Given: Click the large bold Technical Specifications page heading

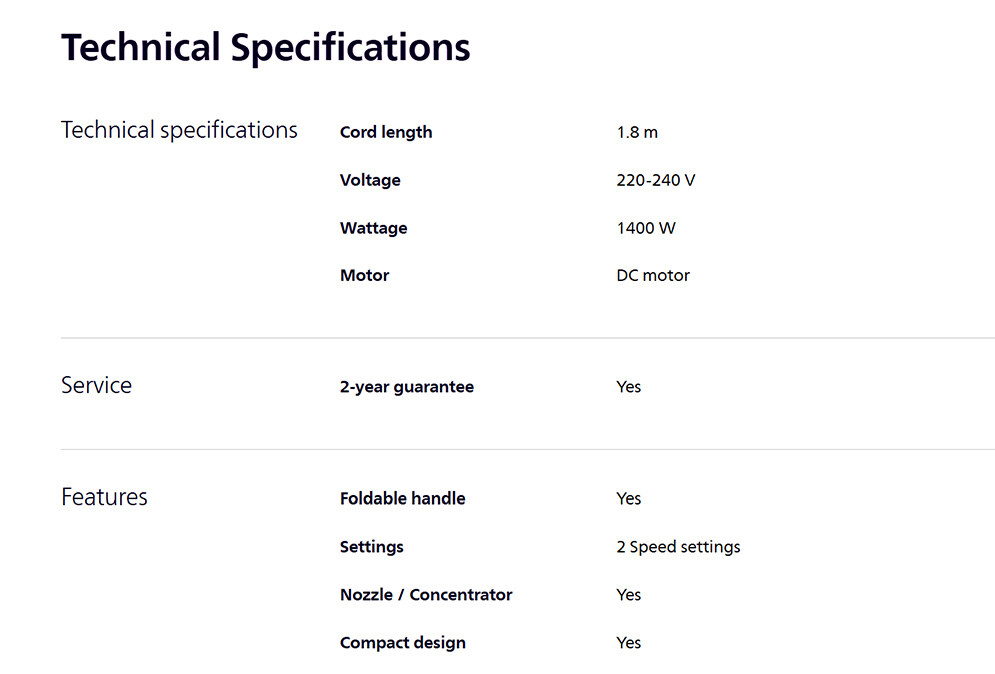Looking at the screenshot, I should (265, 48).
